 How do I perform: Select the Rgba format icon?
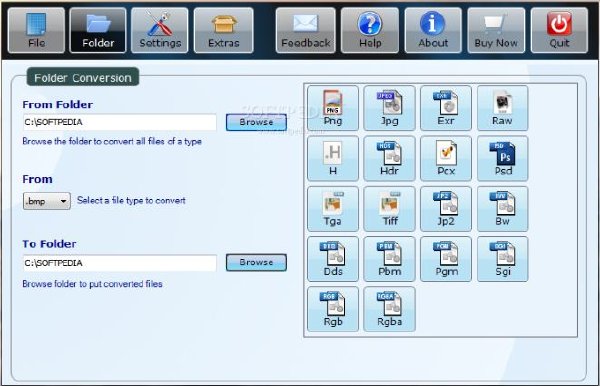389,309
